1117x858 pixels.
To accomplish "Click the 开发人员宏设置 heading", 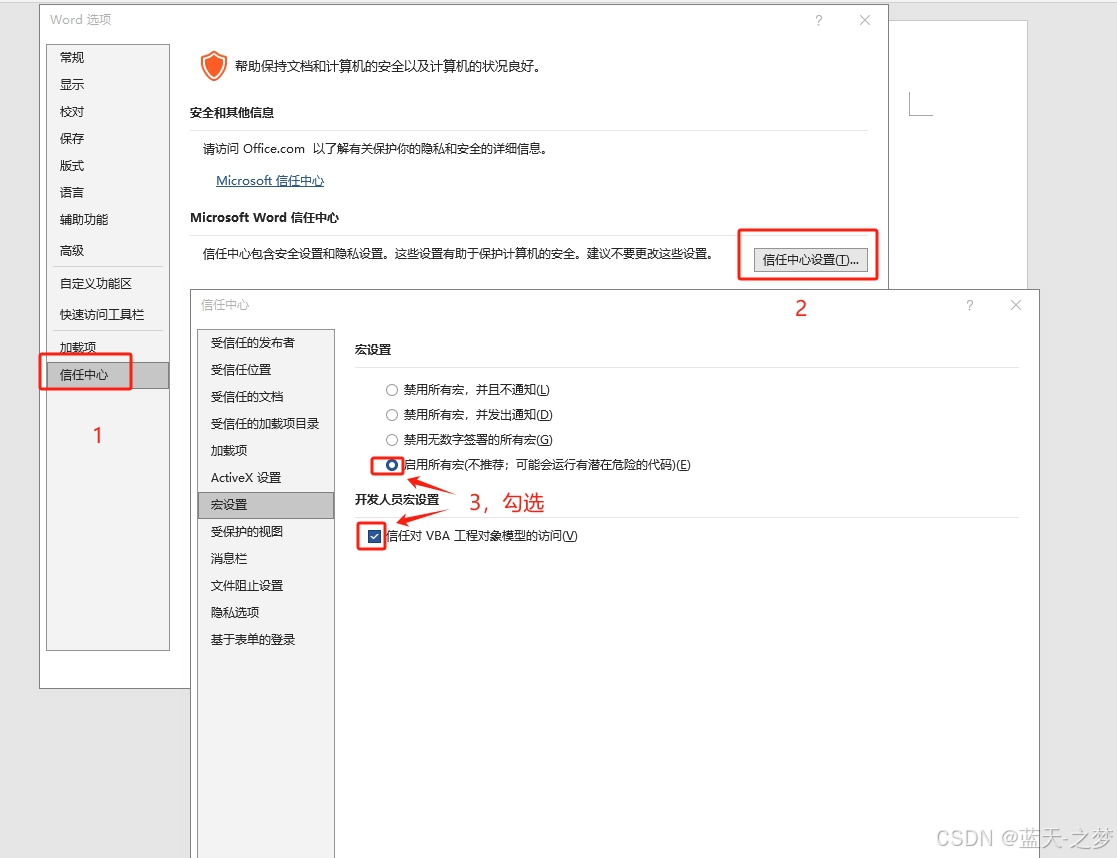I will (x=397, y=500).
